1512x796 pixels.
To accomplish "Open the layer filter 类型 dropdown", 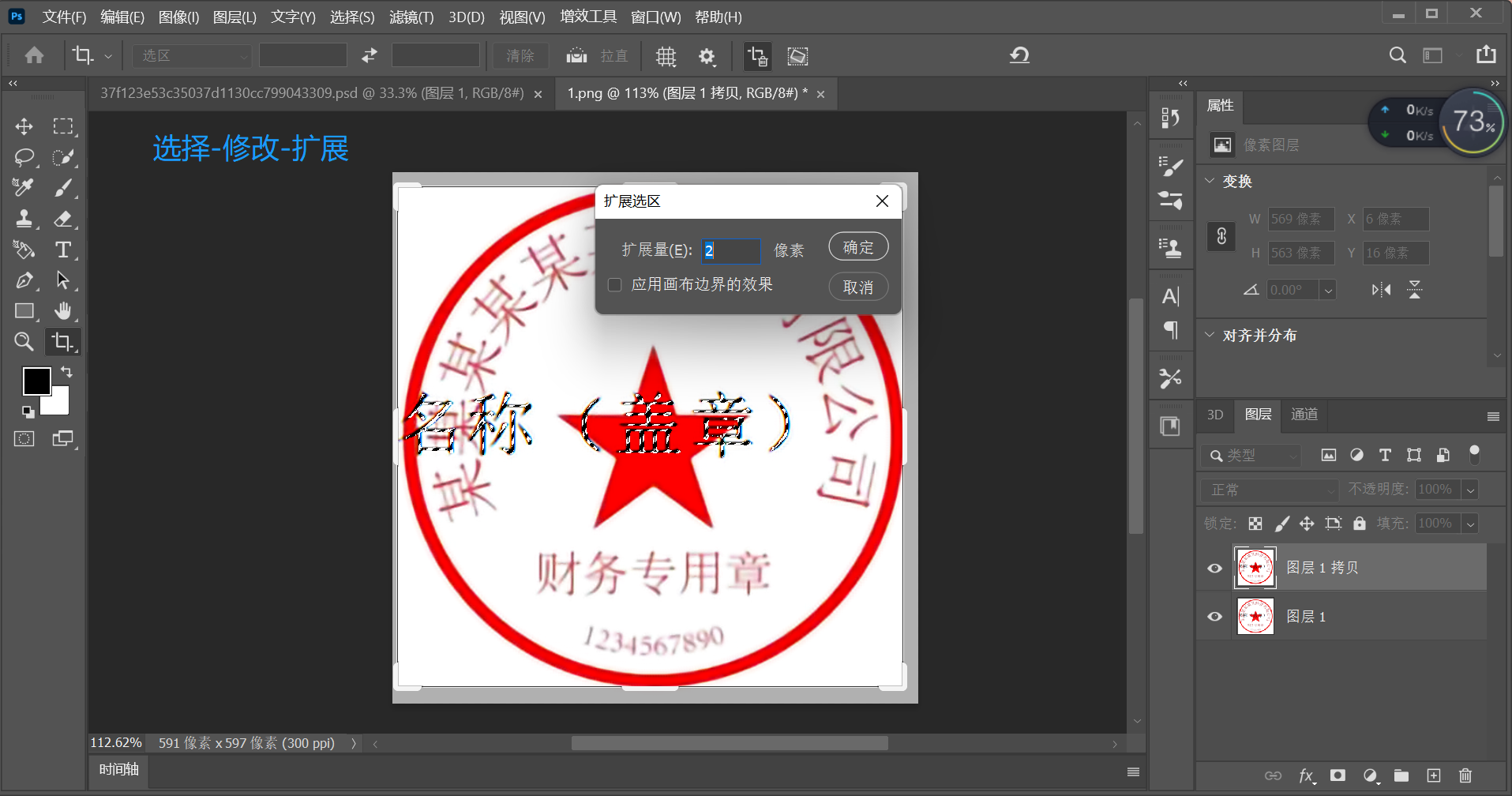I will click(1251, 456).
